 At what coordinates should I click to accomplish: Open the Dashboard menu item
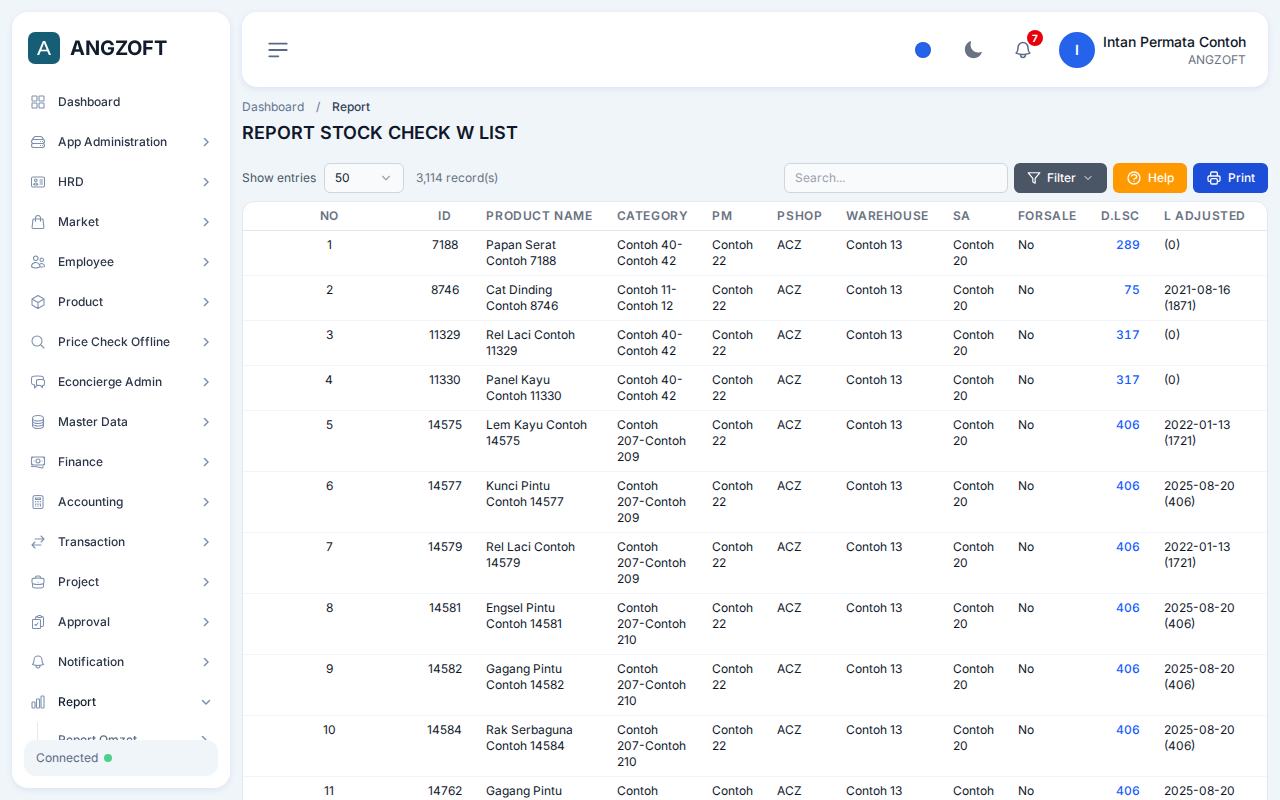click(121, 102)
